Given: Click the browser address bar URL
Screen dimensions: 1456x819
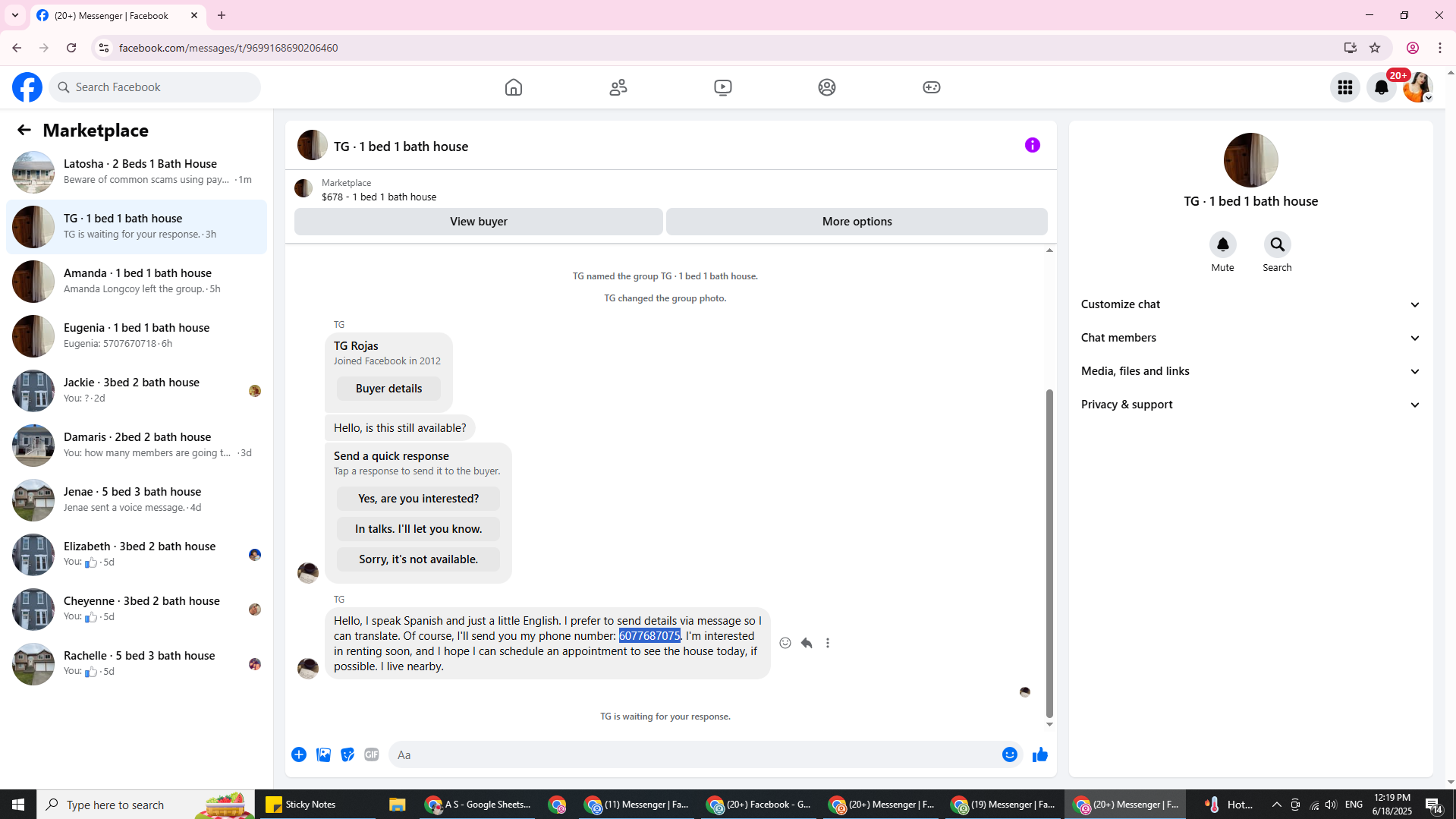Looking at the screenshot, I should pyautogui.click(x=228, y=48).
